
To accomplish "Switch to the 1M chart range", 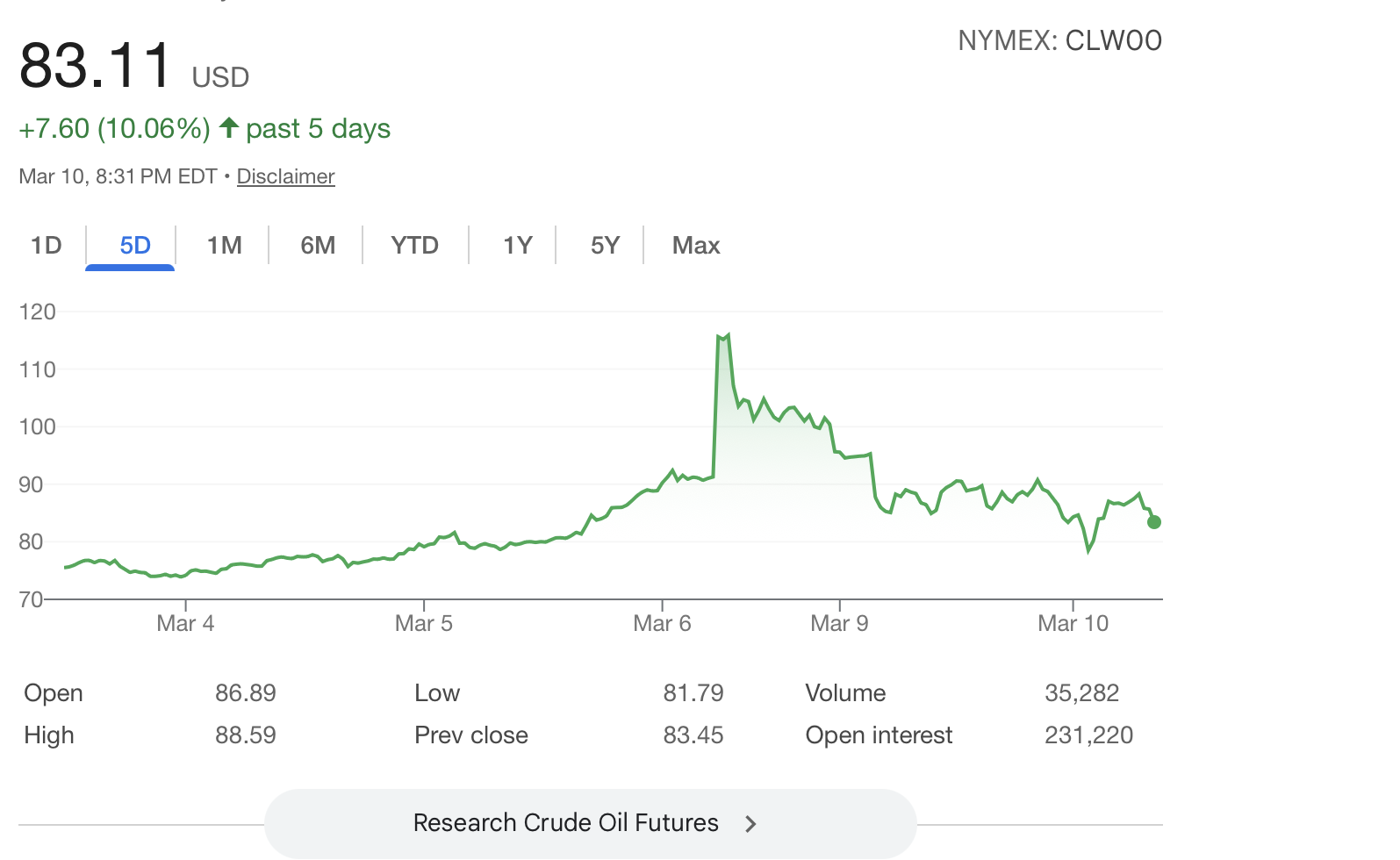I will tap(224, 245).
